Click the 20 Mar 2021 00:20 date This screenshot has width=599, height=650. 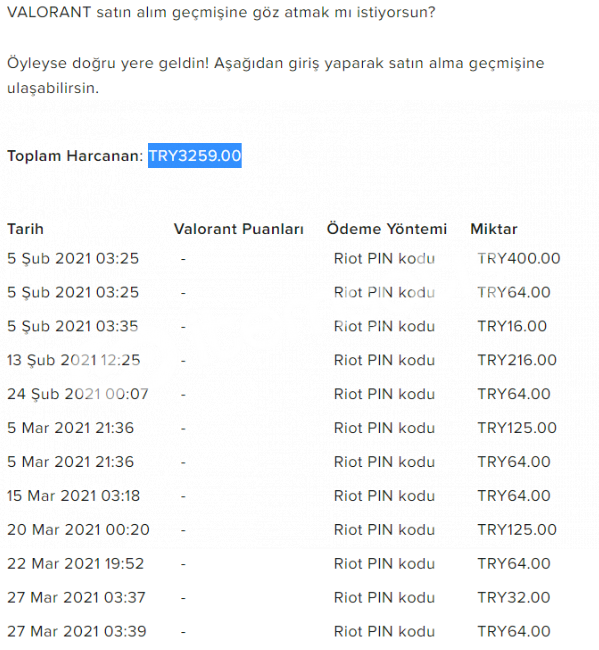tap(78, 530)
